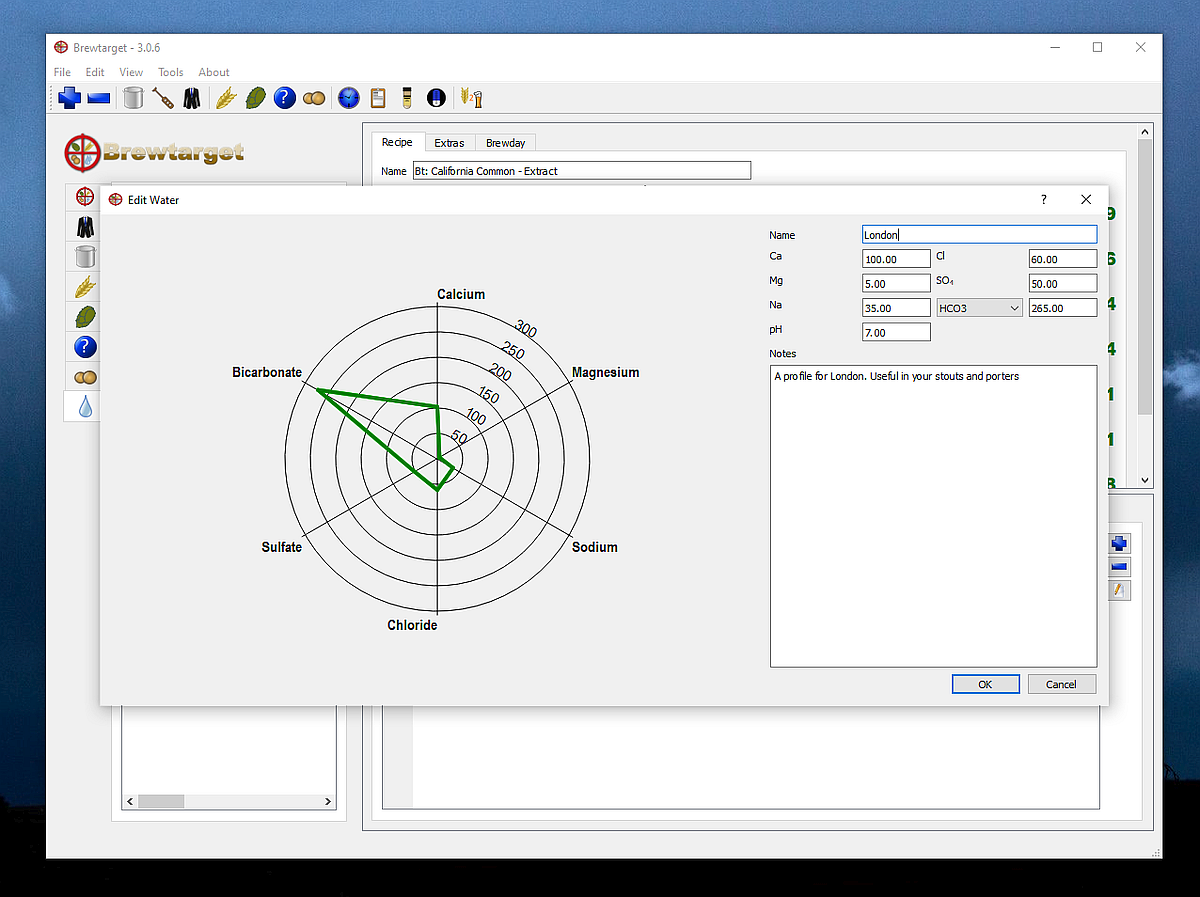Open Hops via the green hop cone toolbar icon
This screenshot has width=1200, height=897.
tap(255, 98)
